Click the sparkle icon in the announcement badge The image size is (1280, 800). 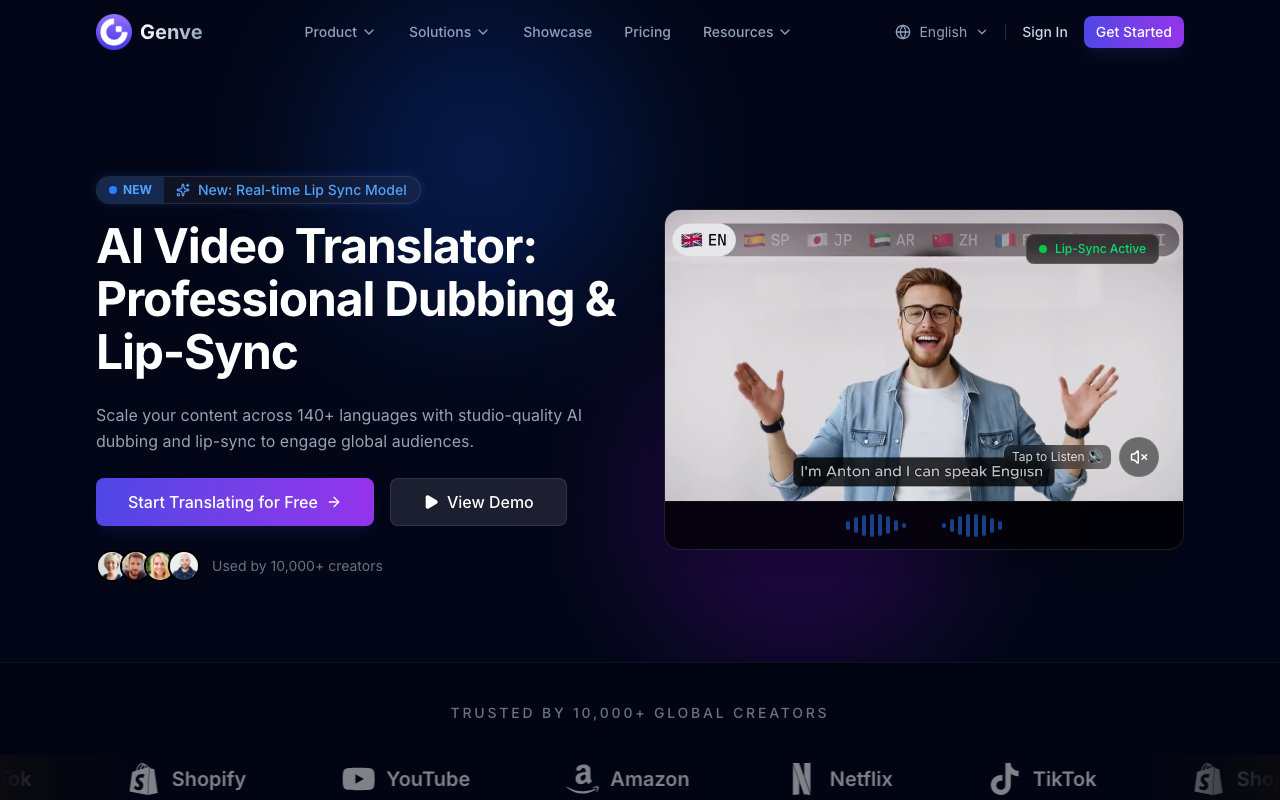coord(183,190)
